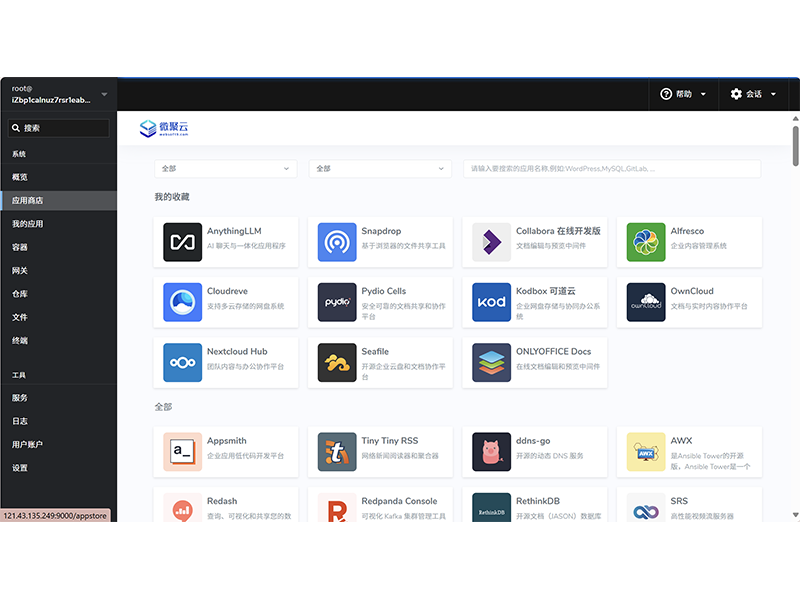
Task: Expand the second 全部 filter dropdown
Action: [380, 169]
